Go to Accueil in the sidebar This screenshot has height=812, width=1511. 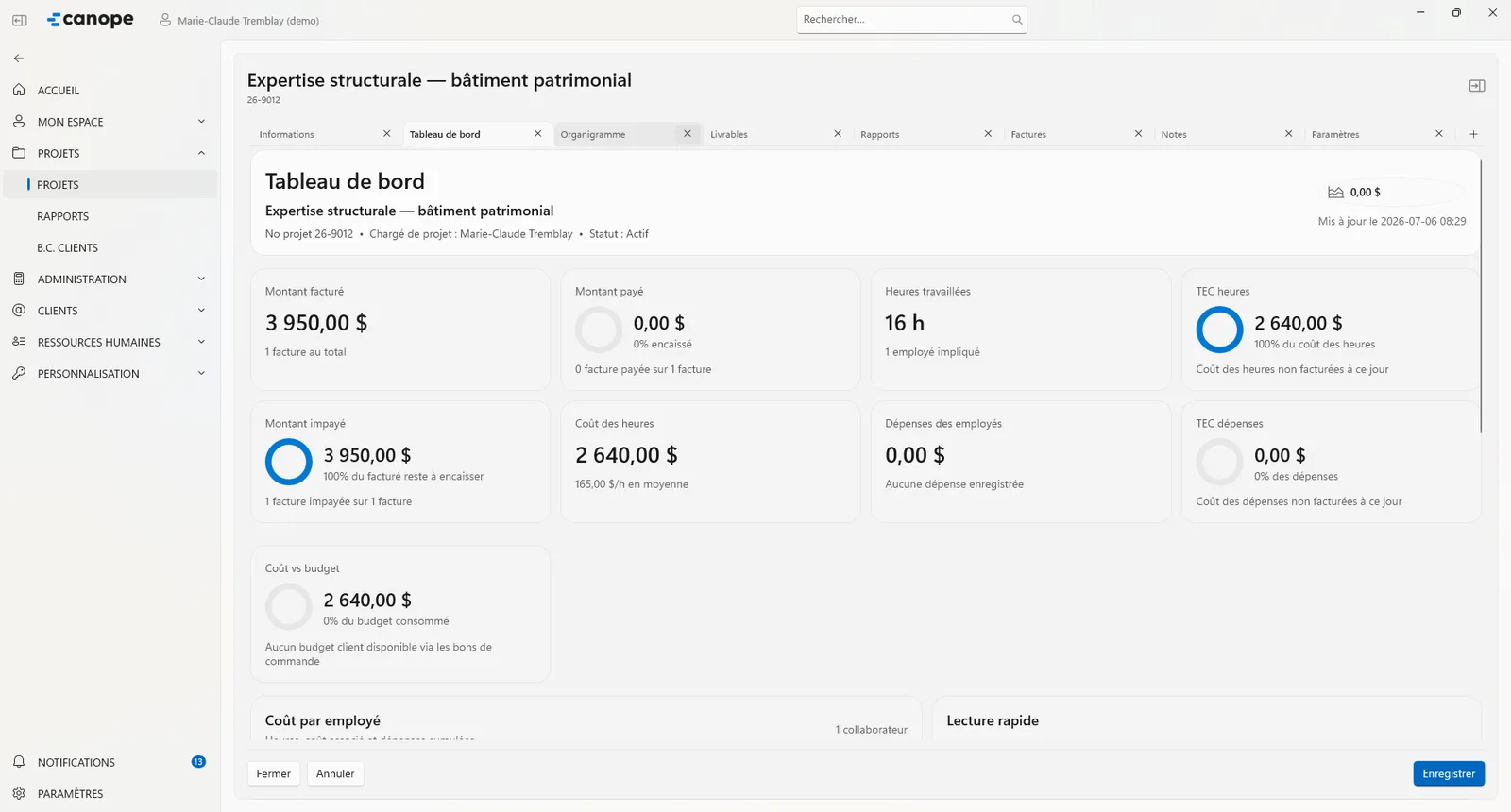tap(110, 90)
